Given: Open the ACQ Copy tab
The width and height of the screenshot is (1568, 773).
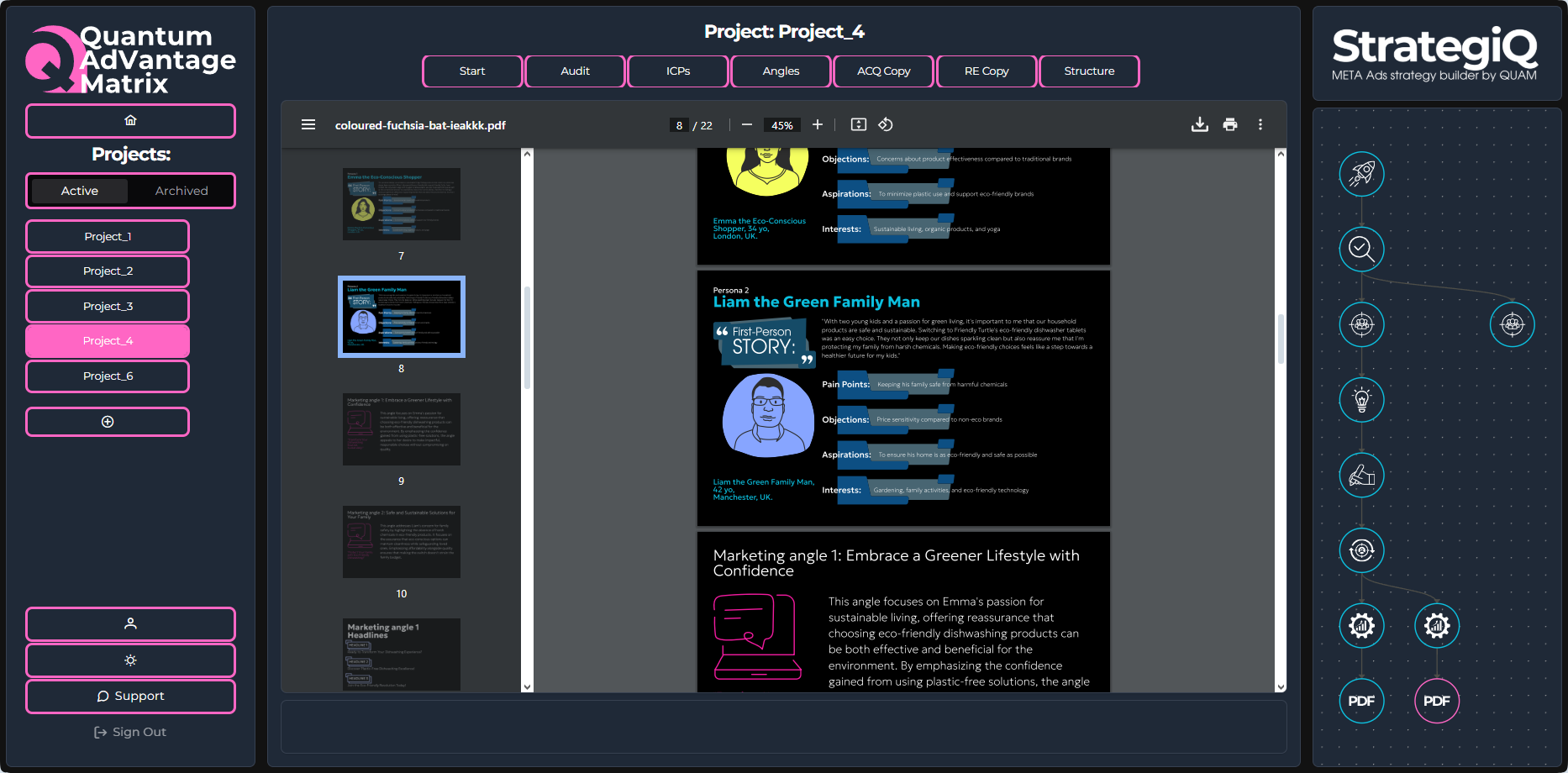Looking at the screenshot, I should pos(884,71).
